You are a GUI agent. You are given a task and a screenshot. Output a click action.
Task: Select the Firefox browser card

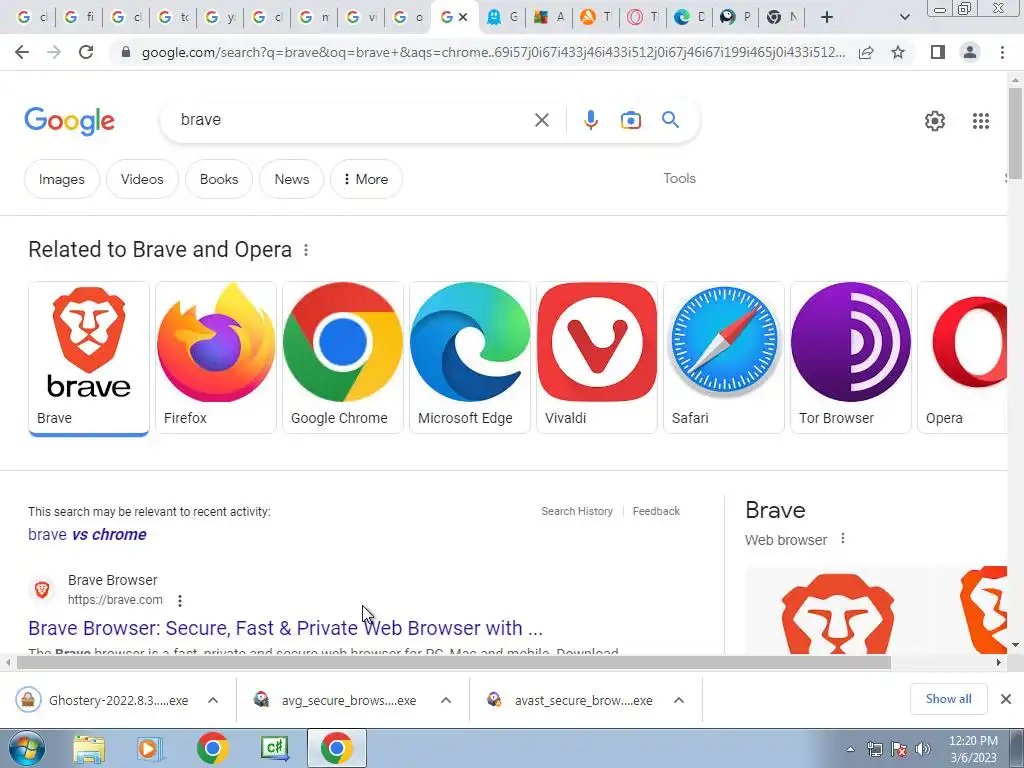216,358
